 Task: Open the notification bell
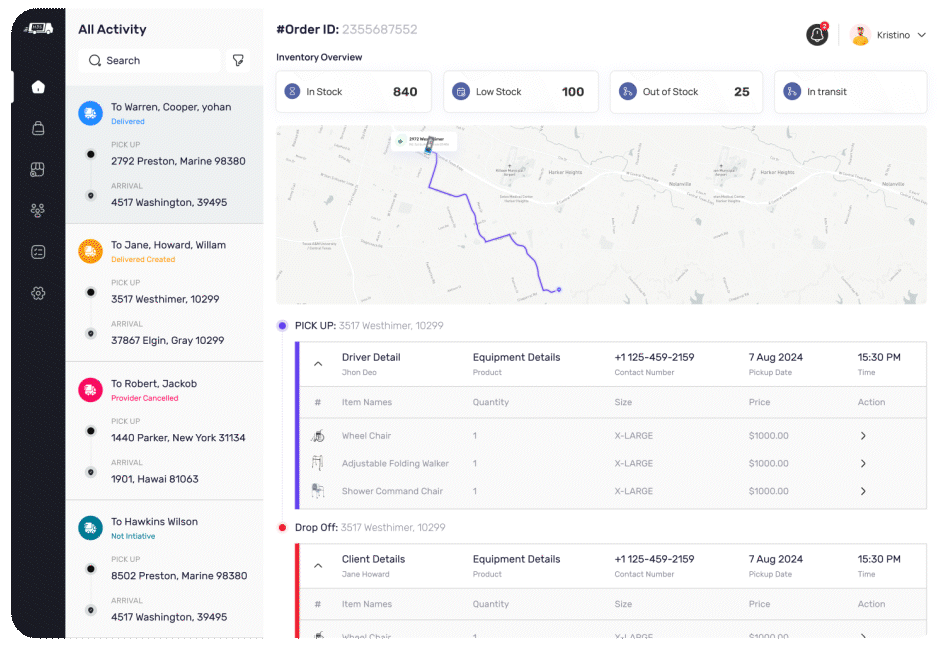click(817, 35)
